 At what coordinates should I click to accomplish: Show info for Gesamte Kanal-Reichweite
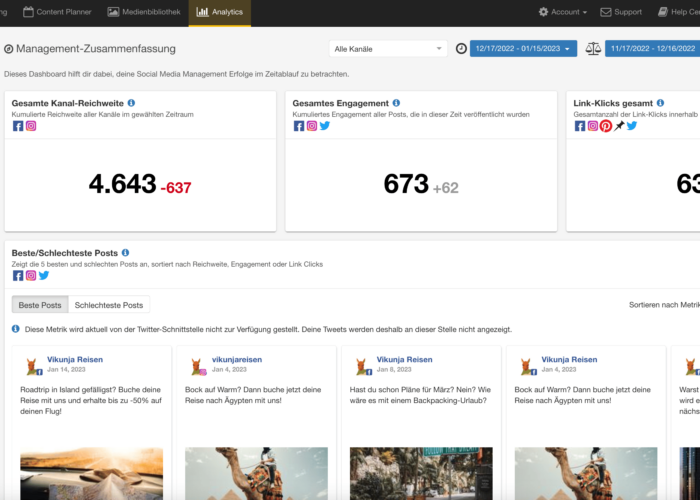(131, 103)
